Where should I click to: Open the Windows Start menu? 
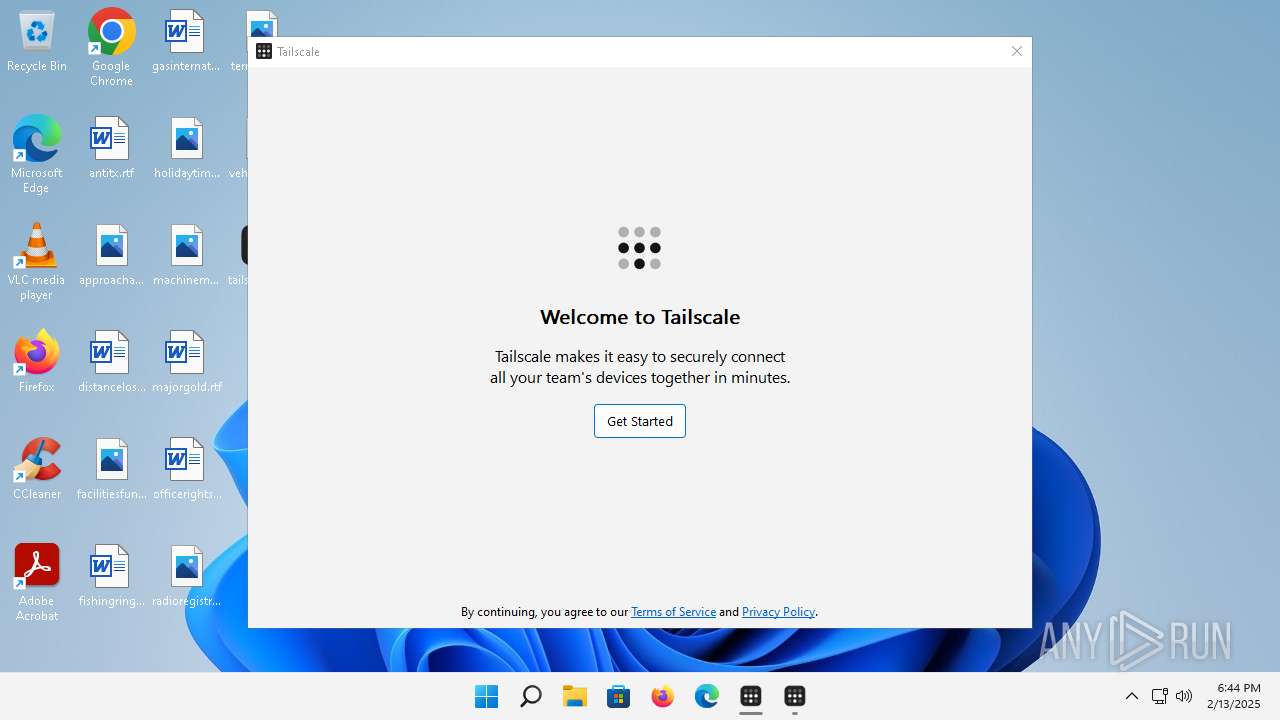click(x=487, y=697)
